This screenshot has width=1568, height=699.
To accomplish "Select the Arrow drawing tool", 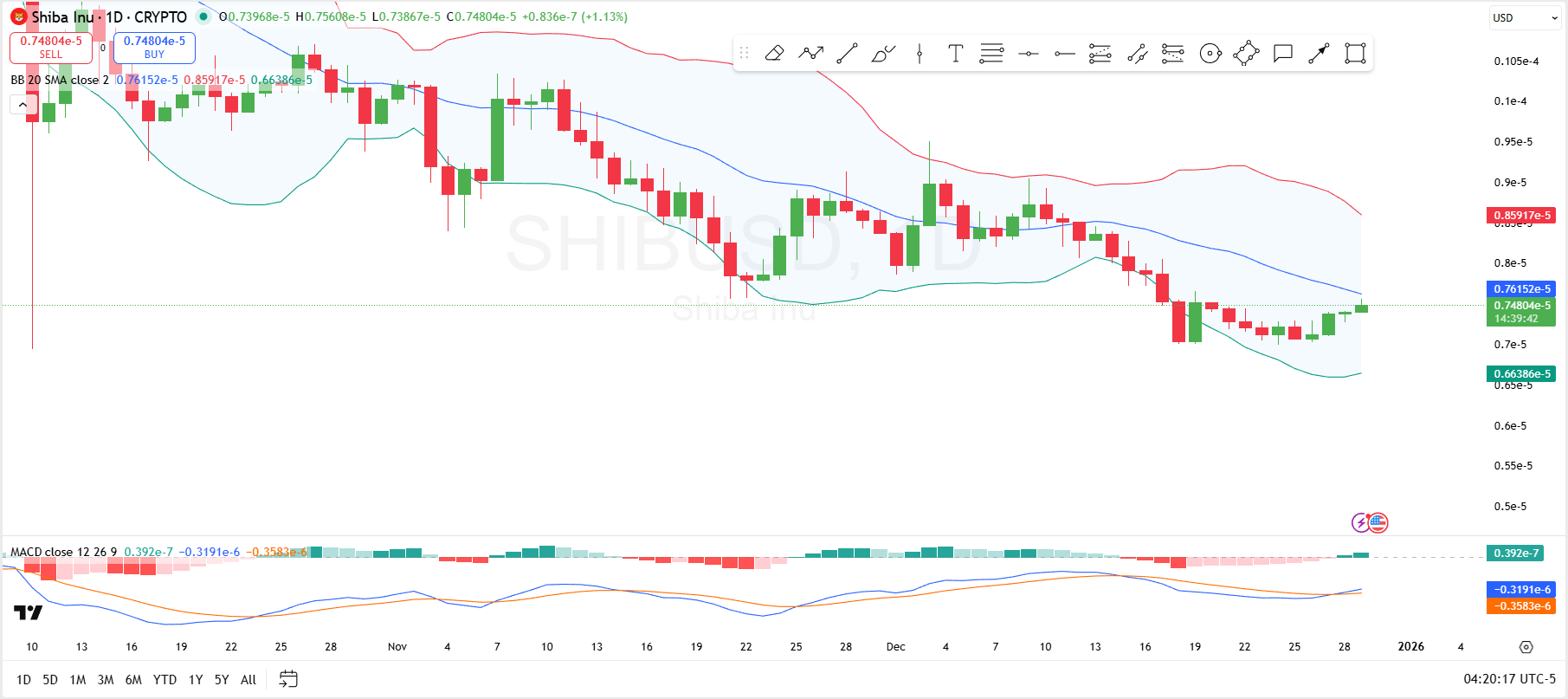I will pos(1319,54).
